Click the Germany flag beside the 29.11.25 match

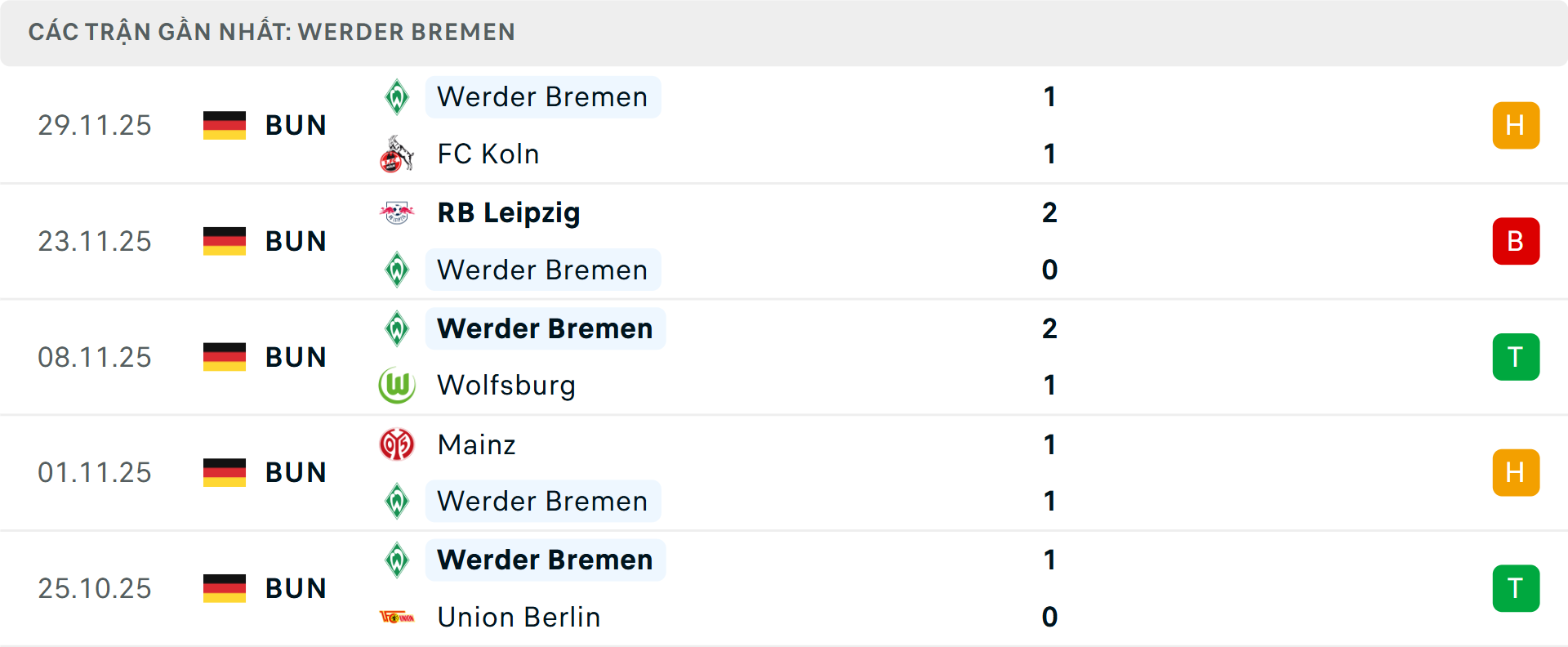tap(224, 125)
